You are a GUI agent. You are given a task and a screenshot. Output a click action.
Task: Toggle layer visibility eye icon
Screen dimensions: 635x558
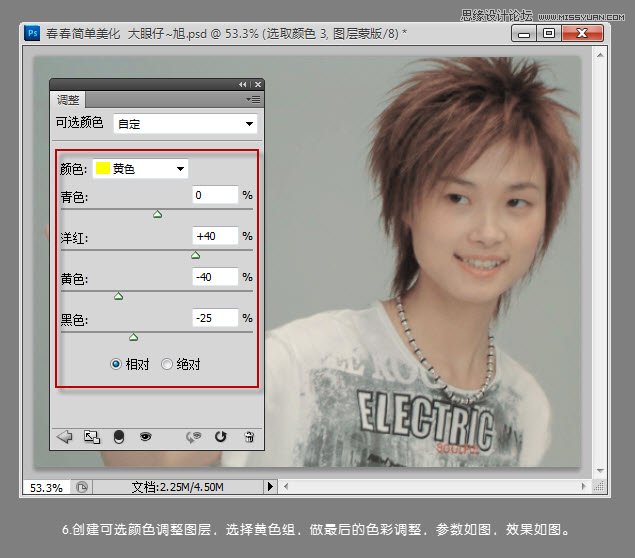click(x=145, y=437)
